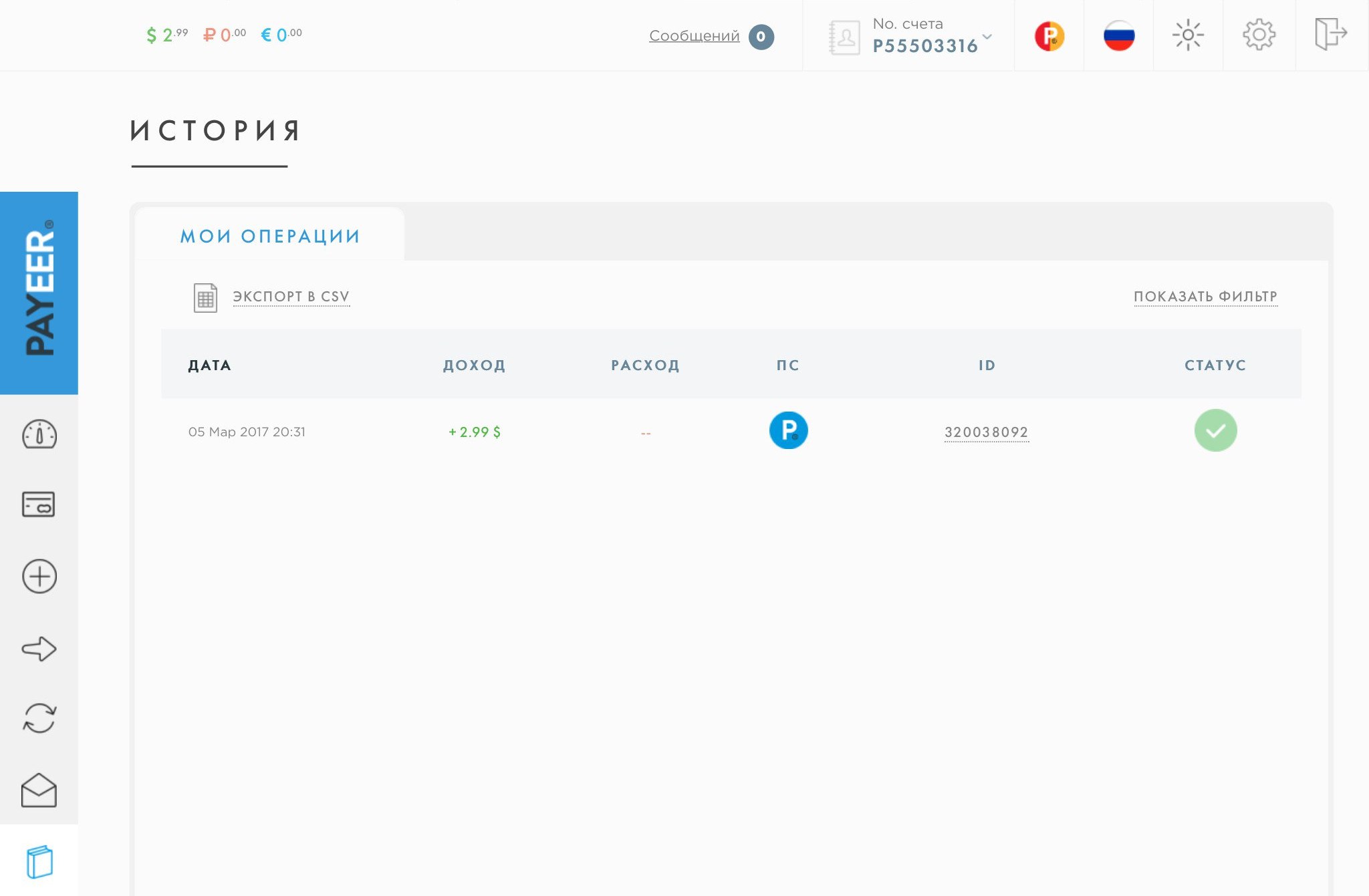Click the ПОКАЗАТЬ ФИЛЬТР link

pos(1205,297)
